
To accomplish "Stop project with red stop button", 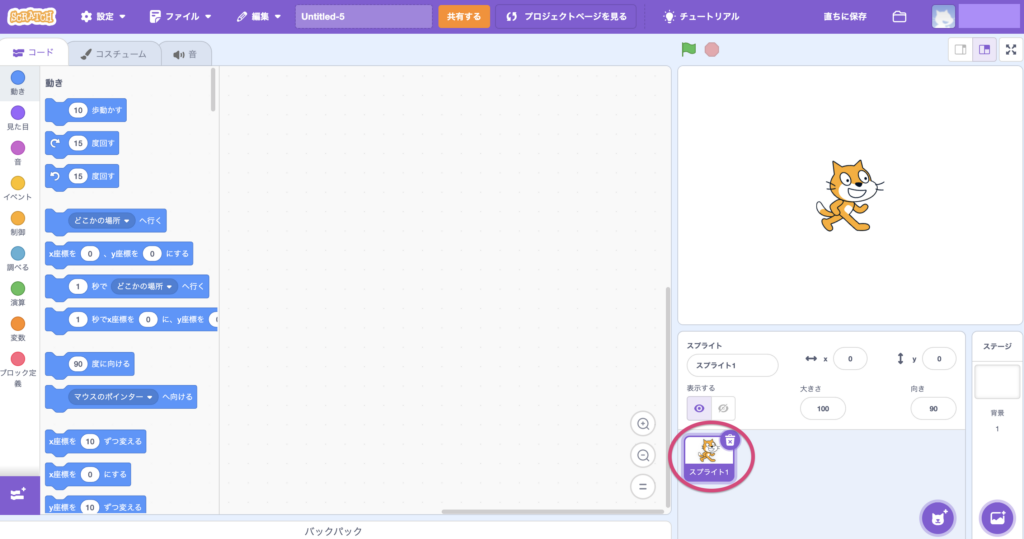I will (712, 49).
